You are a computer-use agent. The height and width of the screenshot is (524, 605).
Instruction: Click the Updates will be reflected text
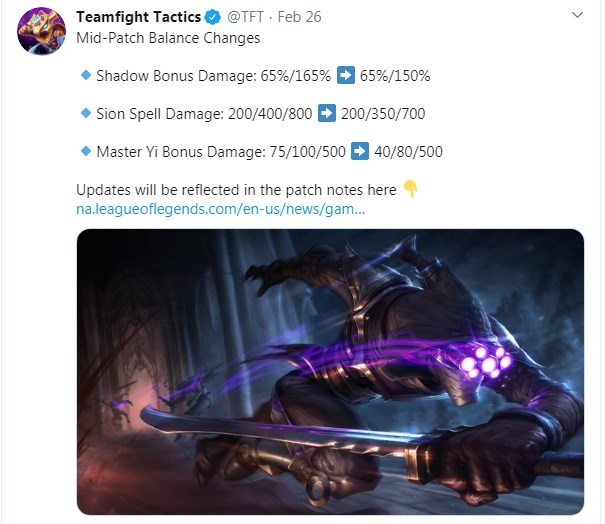pyautogui.click(x=236, y=190)
